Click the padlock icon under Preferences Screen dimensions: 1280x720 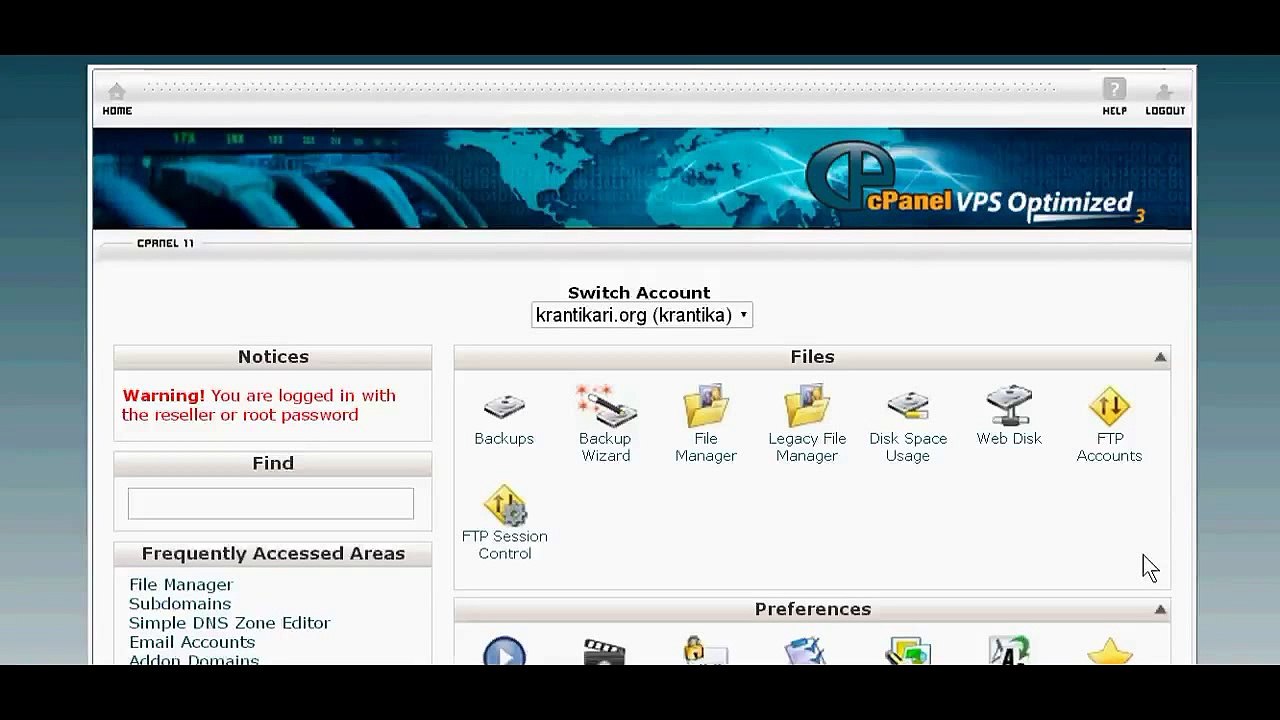[704, 651]
